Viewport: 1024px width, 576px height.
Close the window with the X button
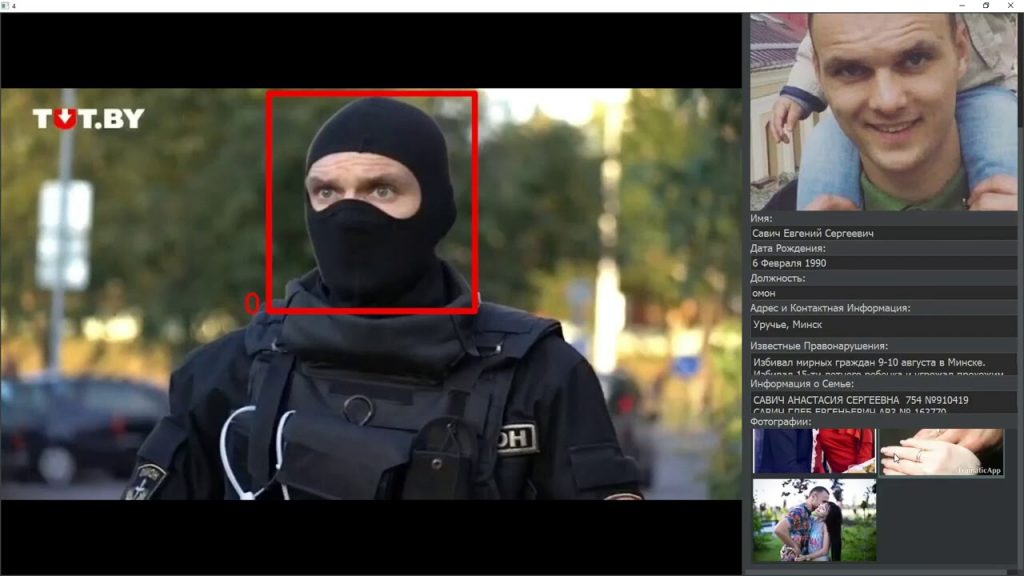[1012, 5]
